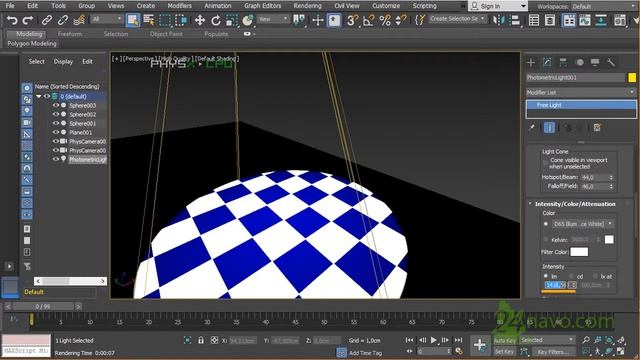The image size is (640, 360).
Task: Enable Cone visible in viewport checkbox
Action: [546, 163]
